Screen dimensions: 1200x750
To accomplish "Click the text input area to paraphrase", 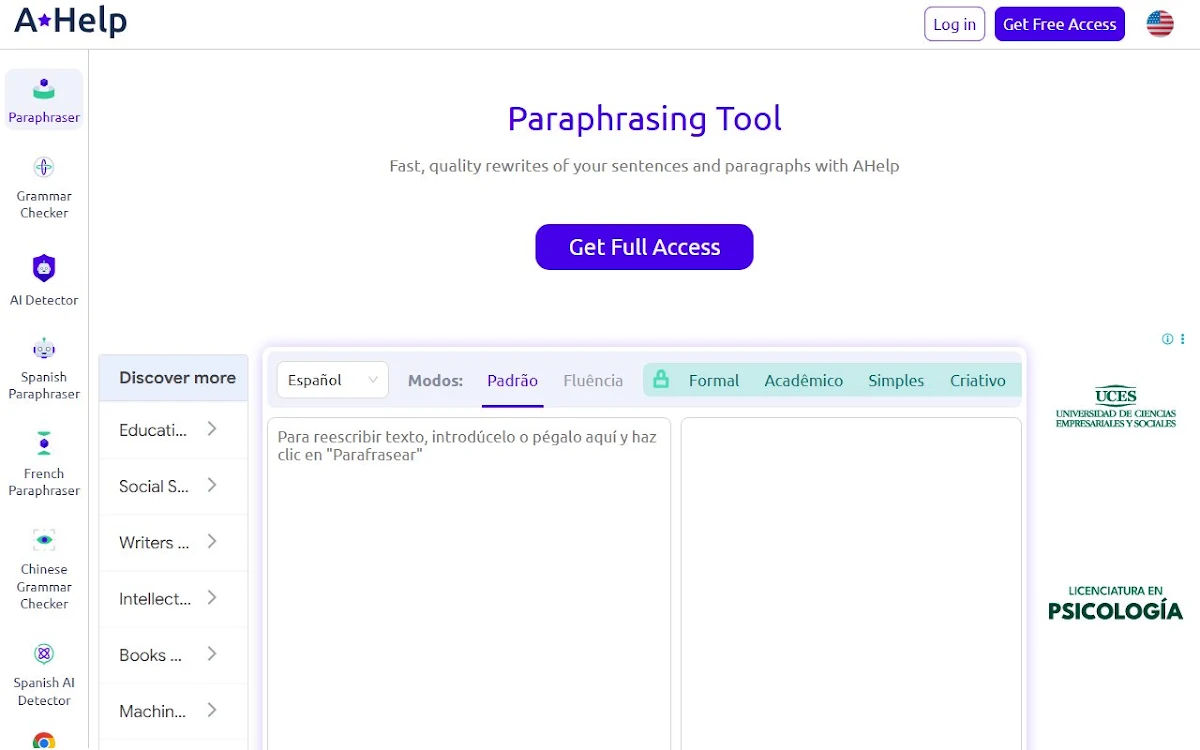I will [x=469, y=583].
